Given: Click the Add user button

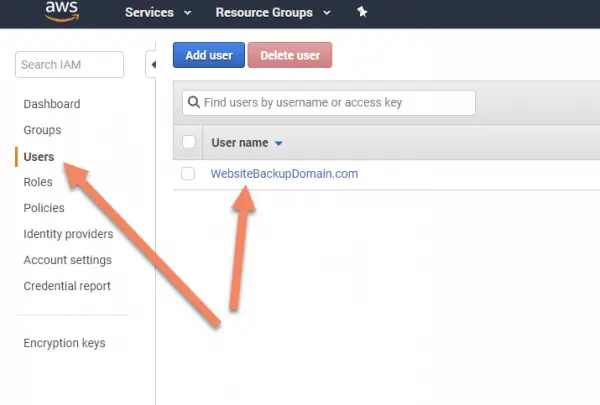Looking at the screenshot, I should 209,55.
